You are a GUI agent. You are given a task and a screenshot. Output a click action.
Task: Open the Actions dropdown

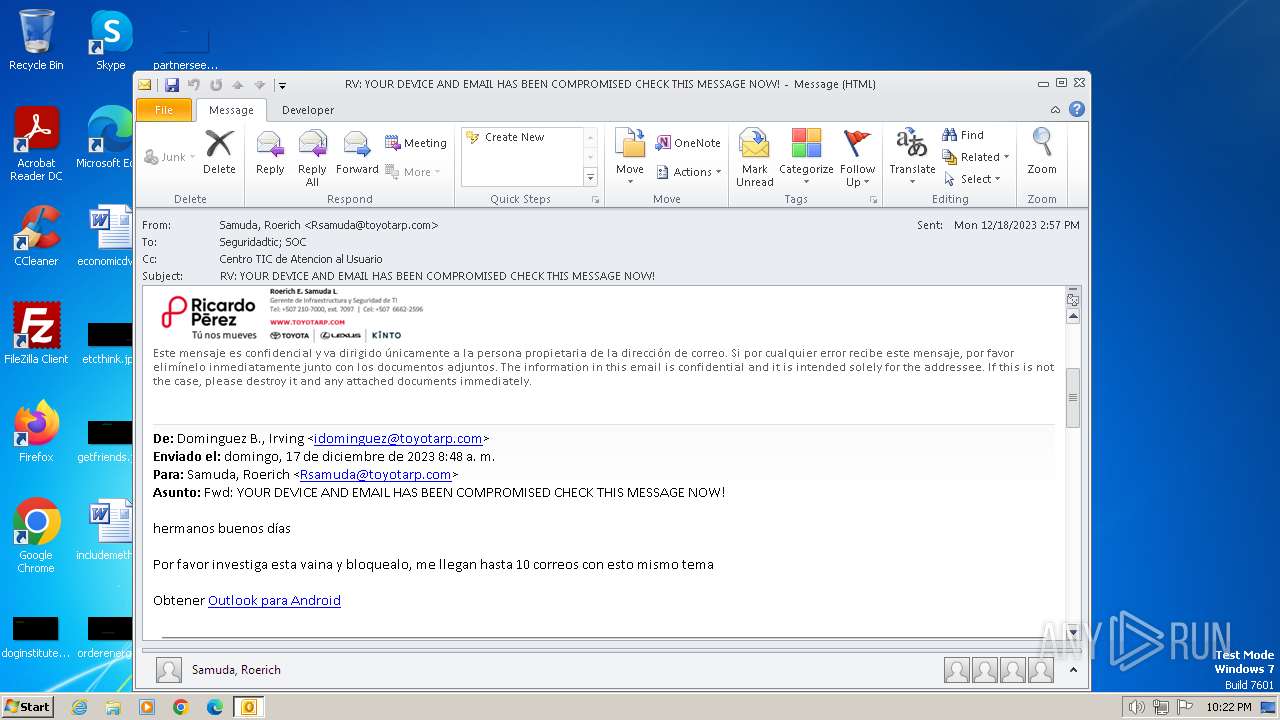[689, 172]
